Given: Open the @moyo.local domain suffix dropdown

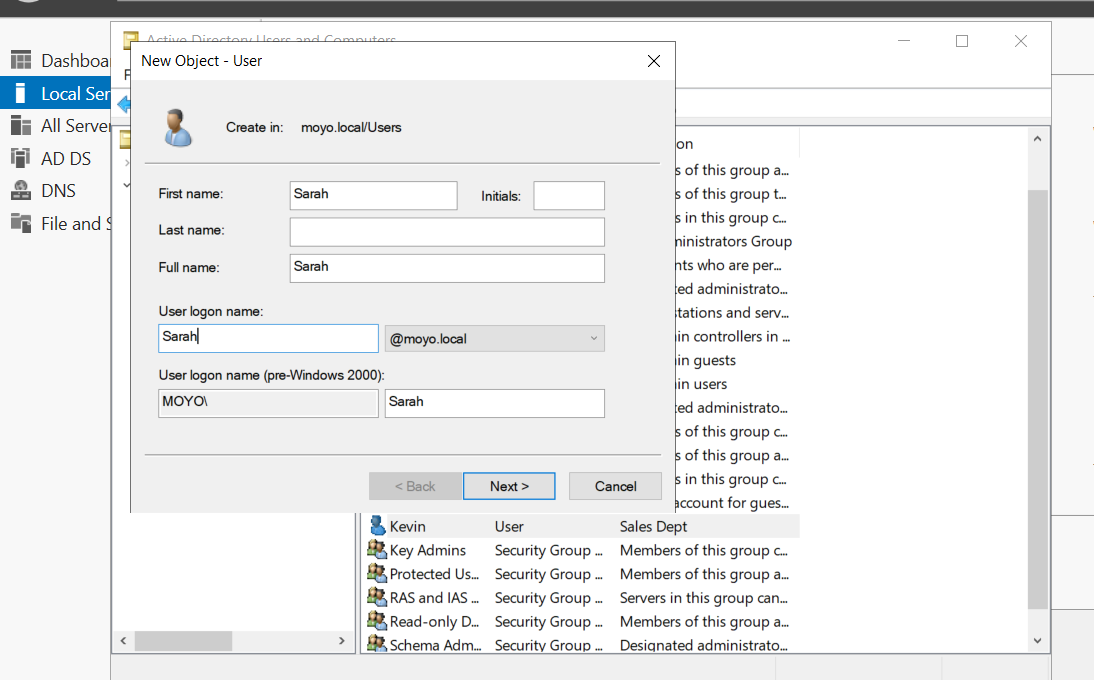Looking at the screenshot, I should [x=494, y=339].
